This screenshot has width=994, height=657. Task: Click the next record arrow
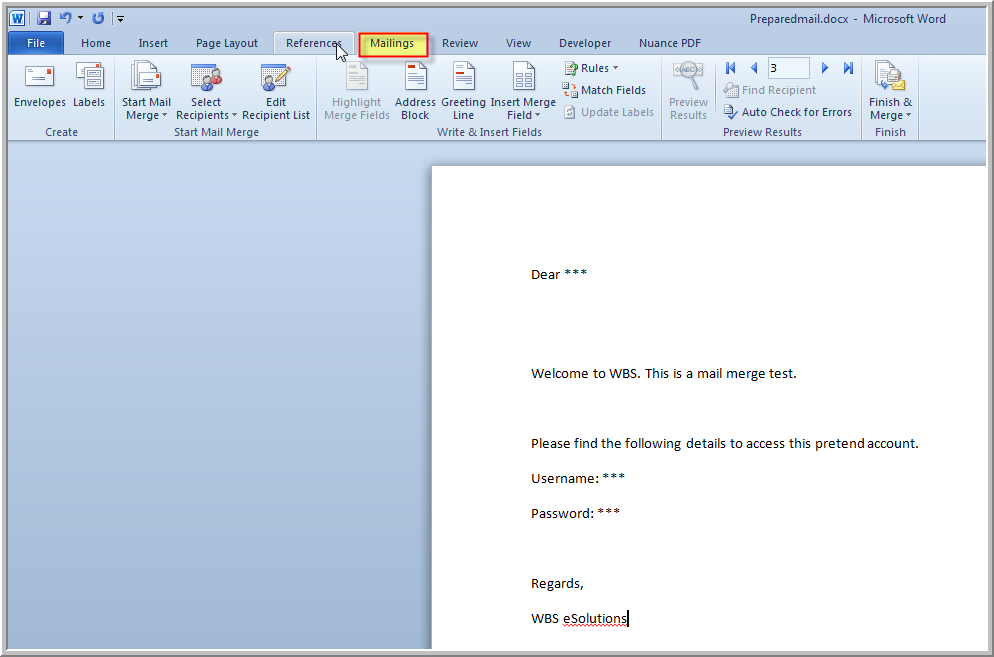(825, 68)
